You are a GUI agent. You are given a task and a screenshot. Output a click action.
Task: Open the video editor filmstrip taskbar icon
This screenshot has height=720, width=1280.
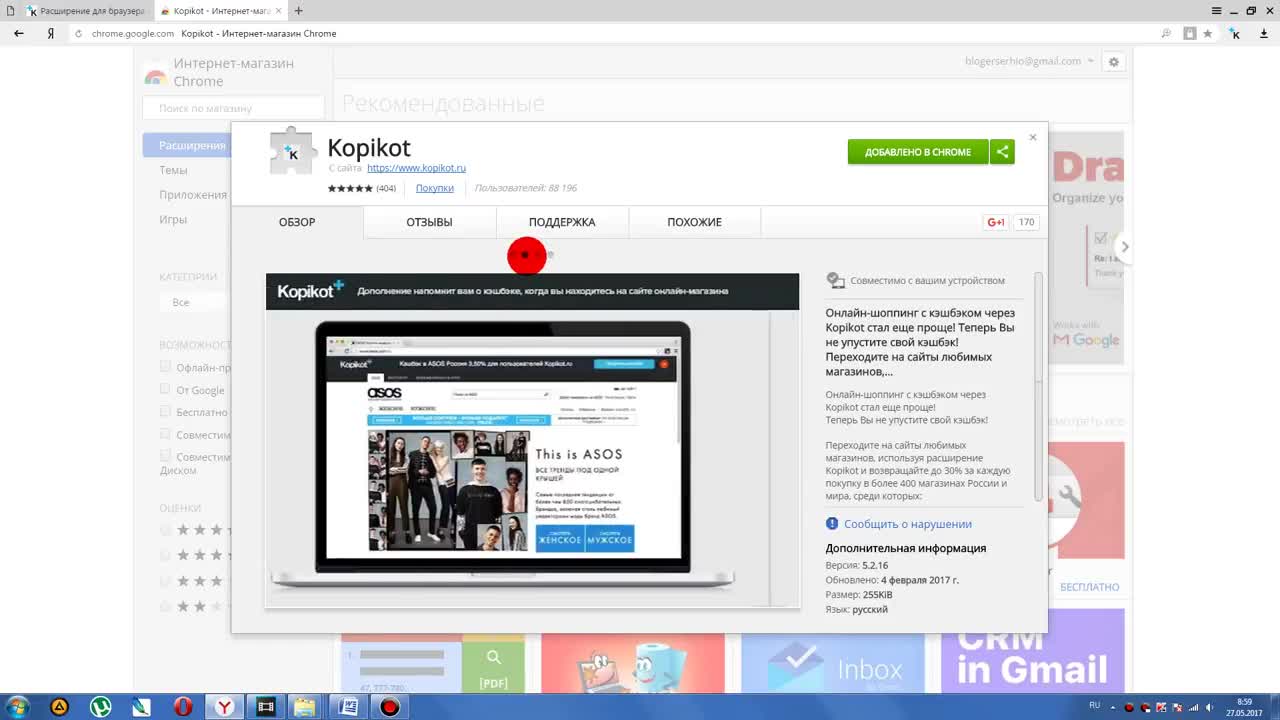[265, 707]
